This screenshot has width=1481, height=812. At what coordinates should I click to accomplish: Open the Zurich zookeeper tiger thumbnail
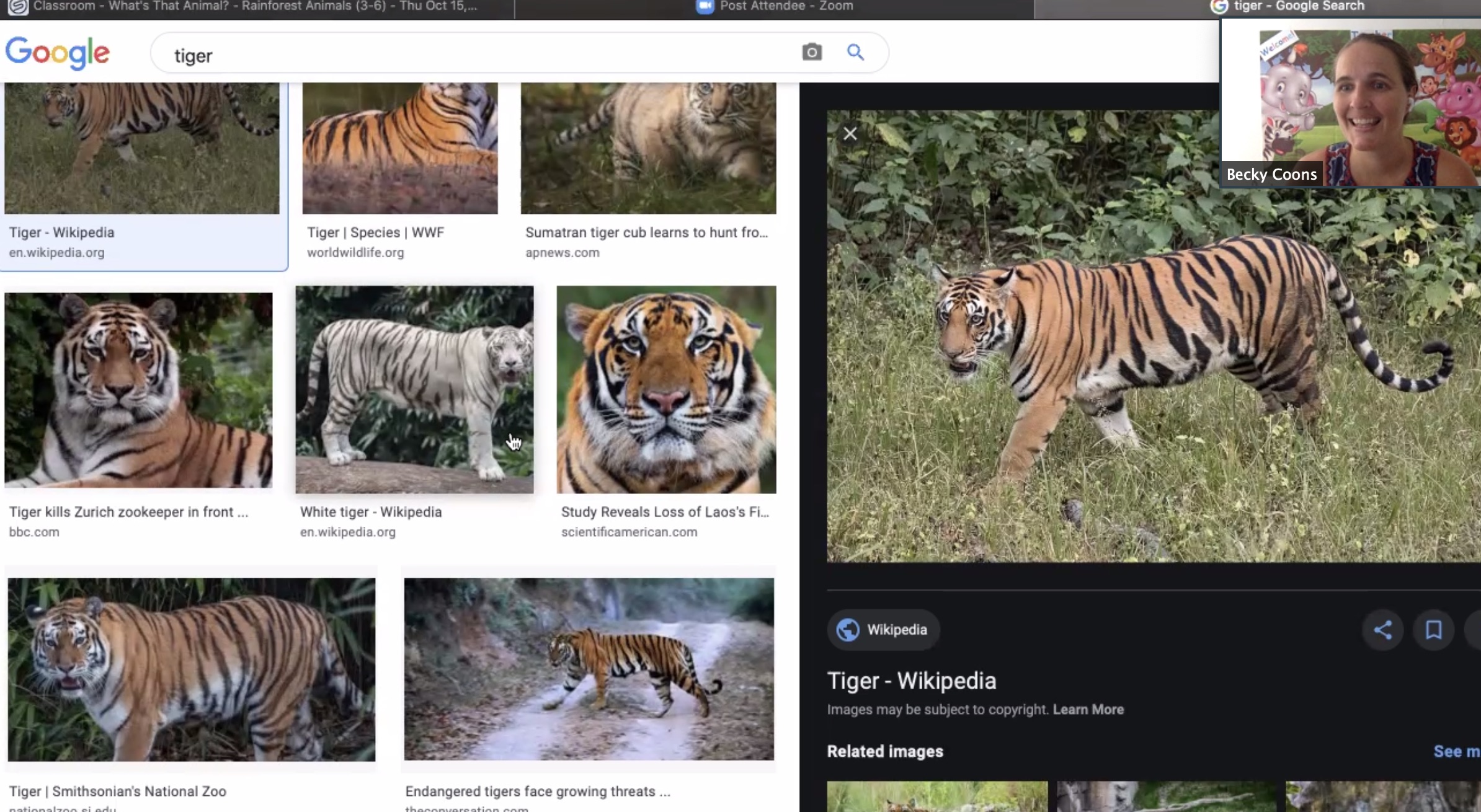(x=138, y=389)
